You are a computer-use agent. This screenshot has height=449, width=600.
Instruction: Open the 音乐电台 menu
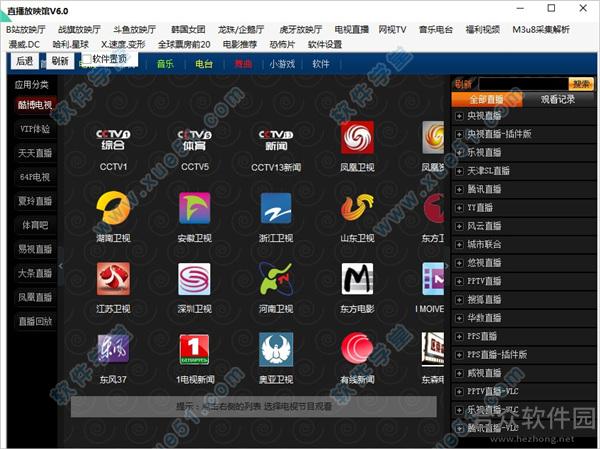436,29
